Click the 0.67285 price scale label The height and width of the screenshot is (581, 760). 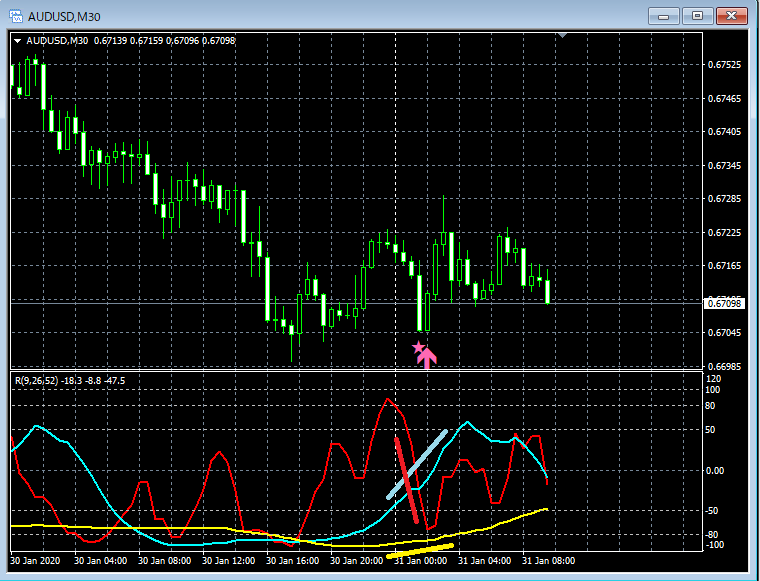(724, 199)
